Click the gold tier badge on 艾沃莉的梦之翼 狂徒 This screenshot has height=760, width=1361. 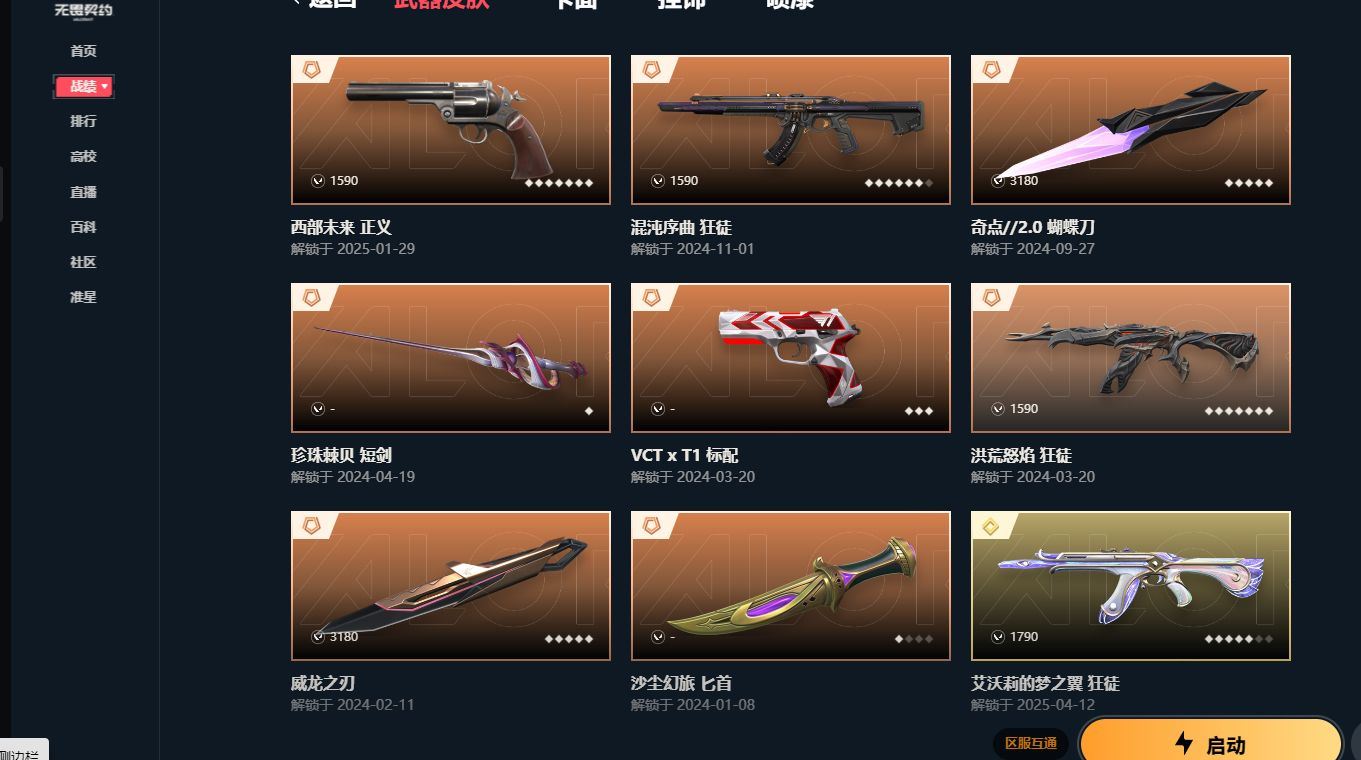[x=991, y=526]
